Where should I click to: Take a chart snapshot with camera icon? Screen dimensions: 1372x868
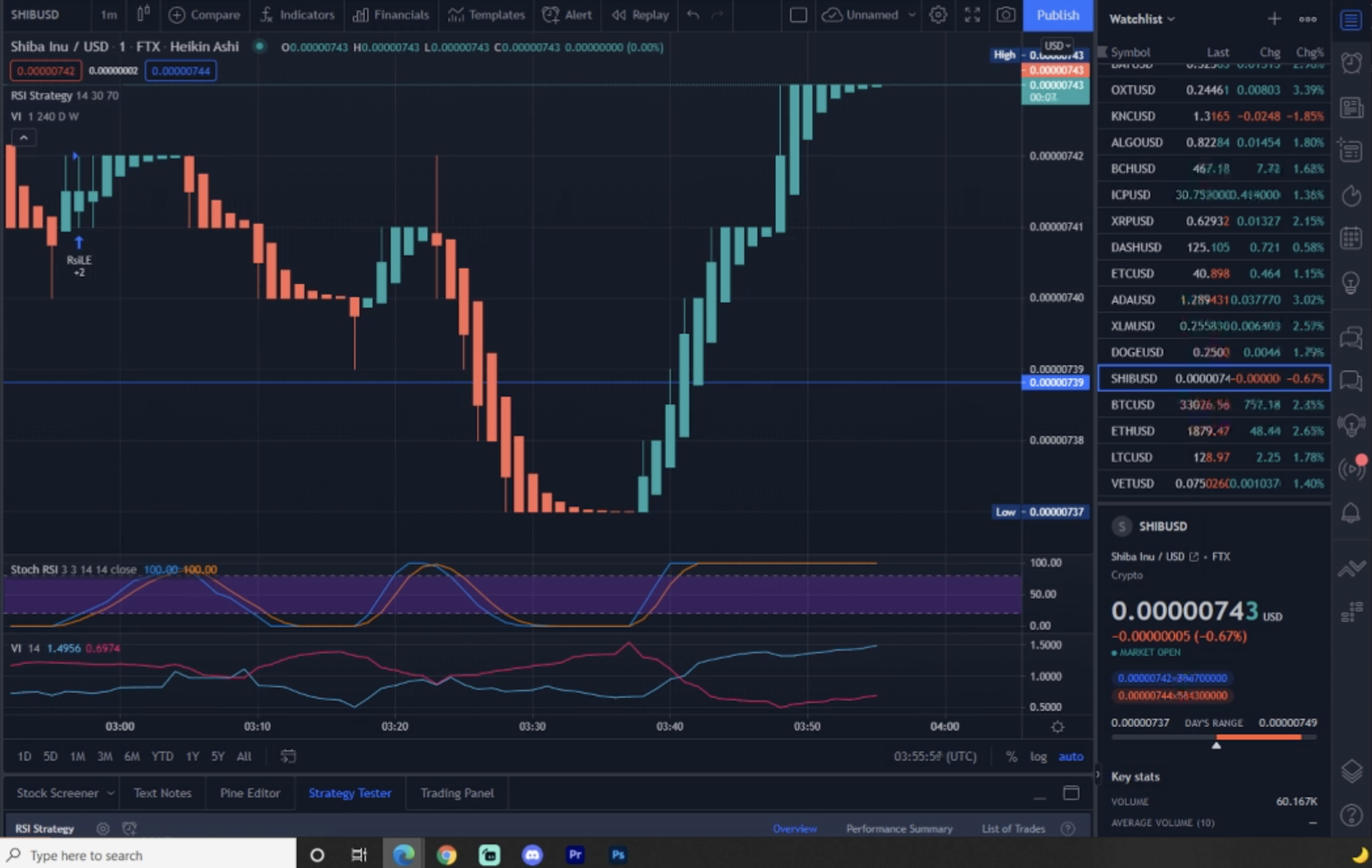coord(1005,14)
